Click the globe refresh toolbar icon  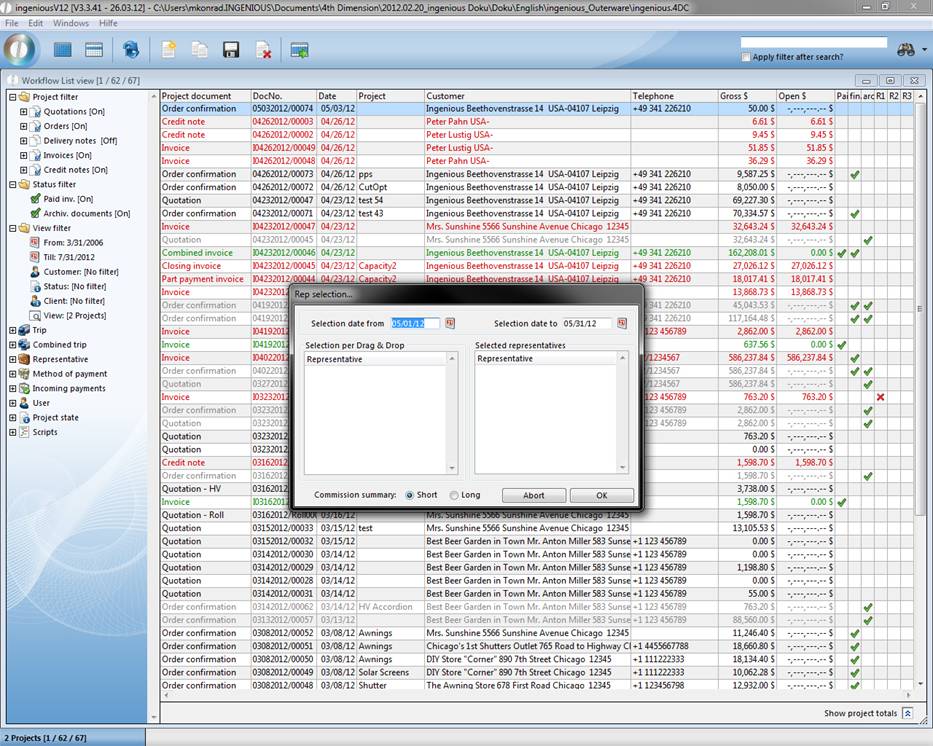[131, 50]
